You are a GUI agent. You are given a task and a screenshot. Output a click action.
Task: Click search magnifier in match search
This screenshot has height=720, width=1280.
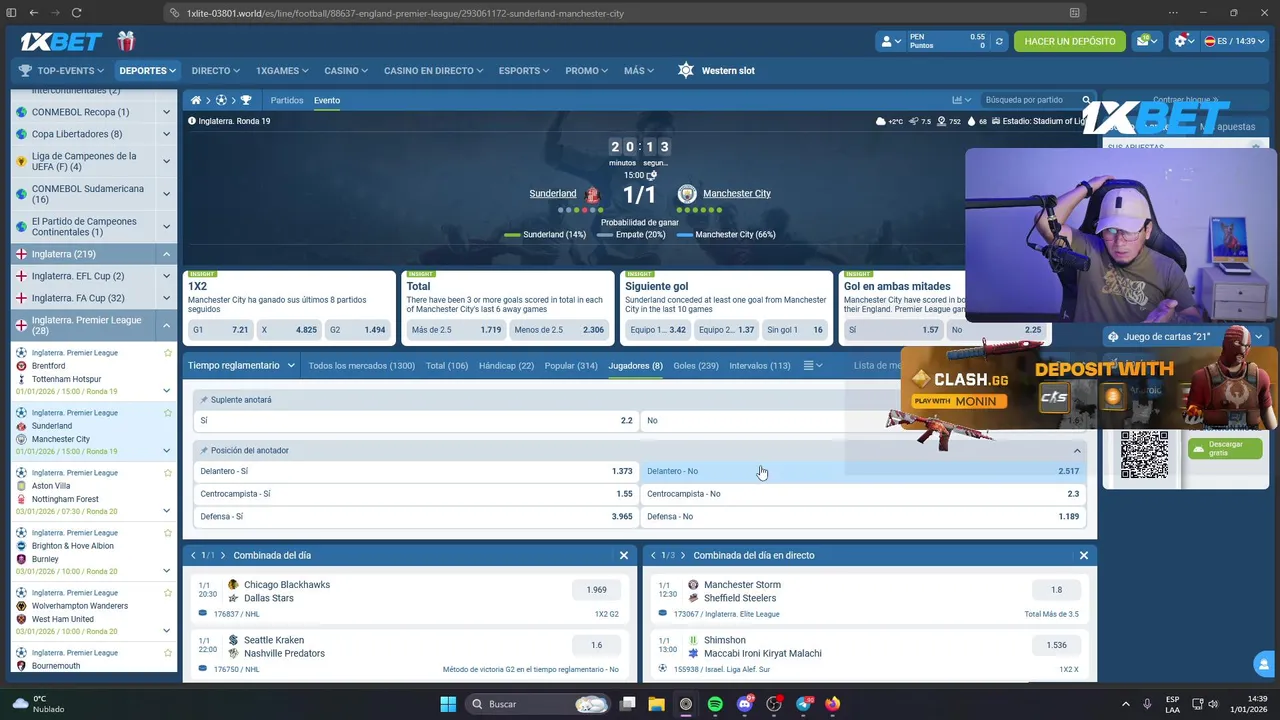[1086, 100]
